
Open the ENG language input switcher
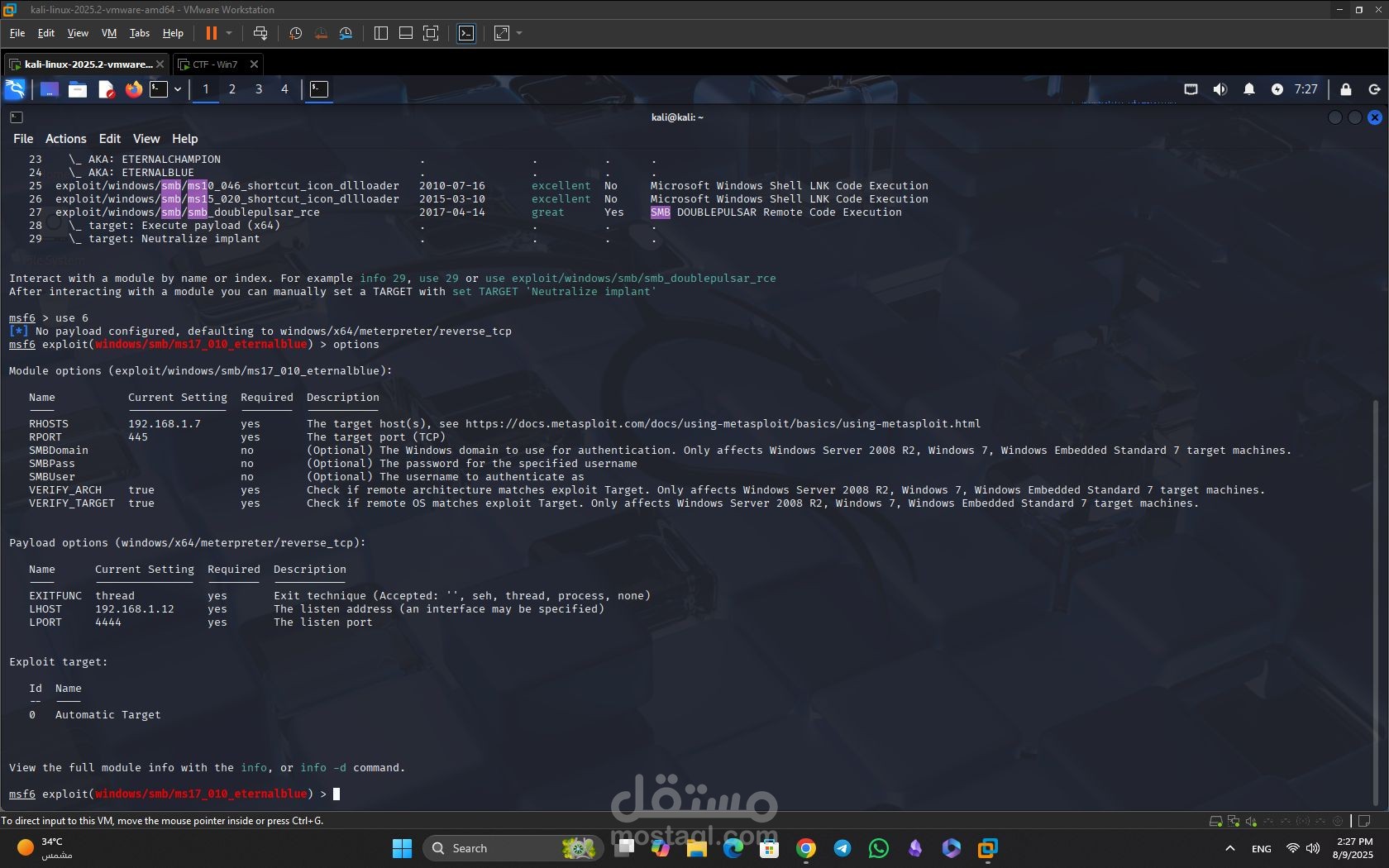pyautogui.click(x=1262, y=849)
